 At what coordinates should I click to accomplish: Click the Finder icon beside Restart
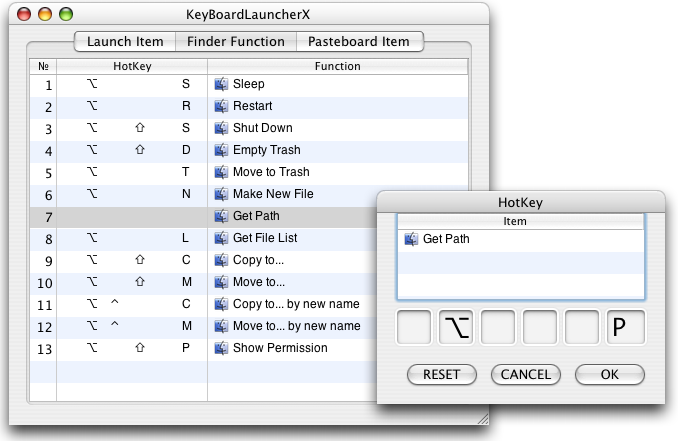coord(221,106)
